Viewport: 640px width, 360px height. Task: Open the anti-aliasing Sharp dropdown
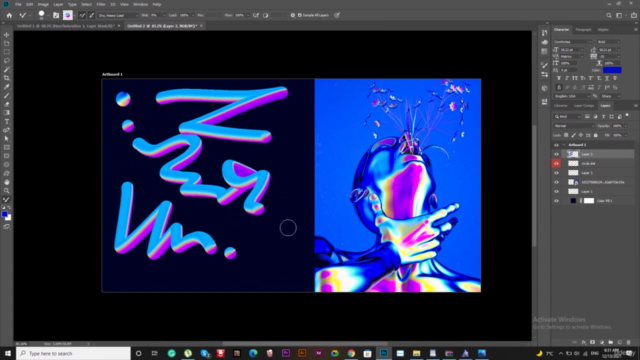click(x=611, y=96)
